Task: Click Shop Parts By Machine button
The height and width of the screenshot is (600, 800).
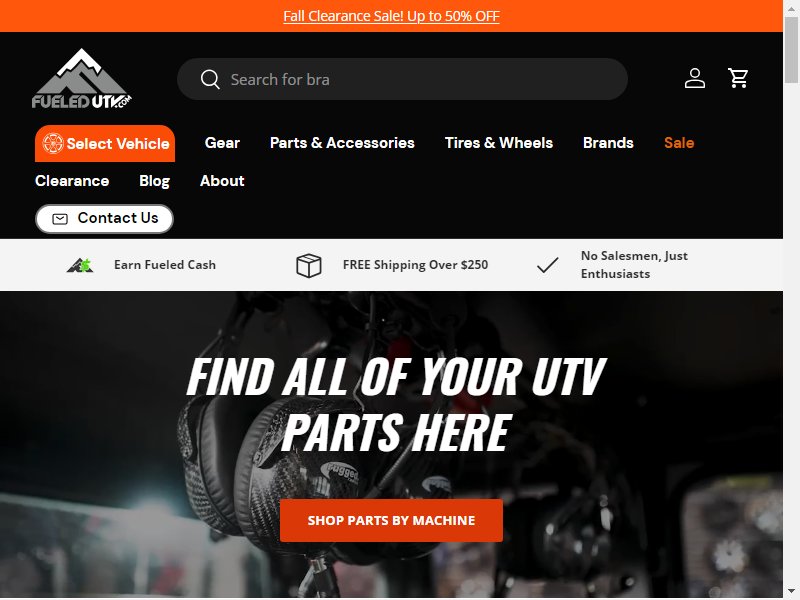Action: 391,520
